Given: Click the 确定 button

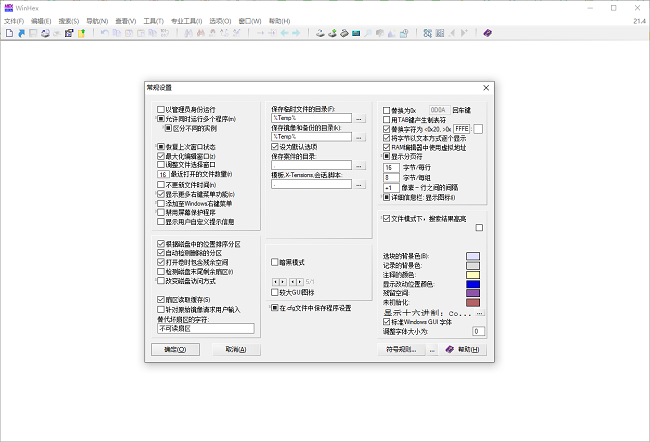Looking at the screenshot, I should (x=174, y=349).
